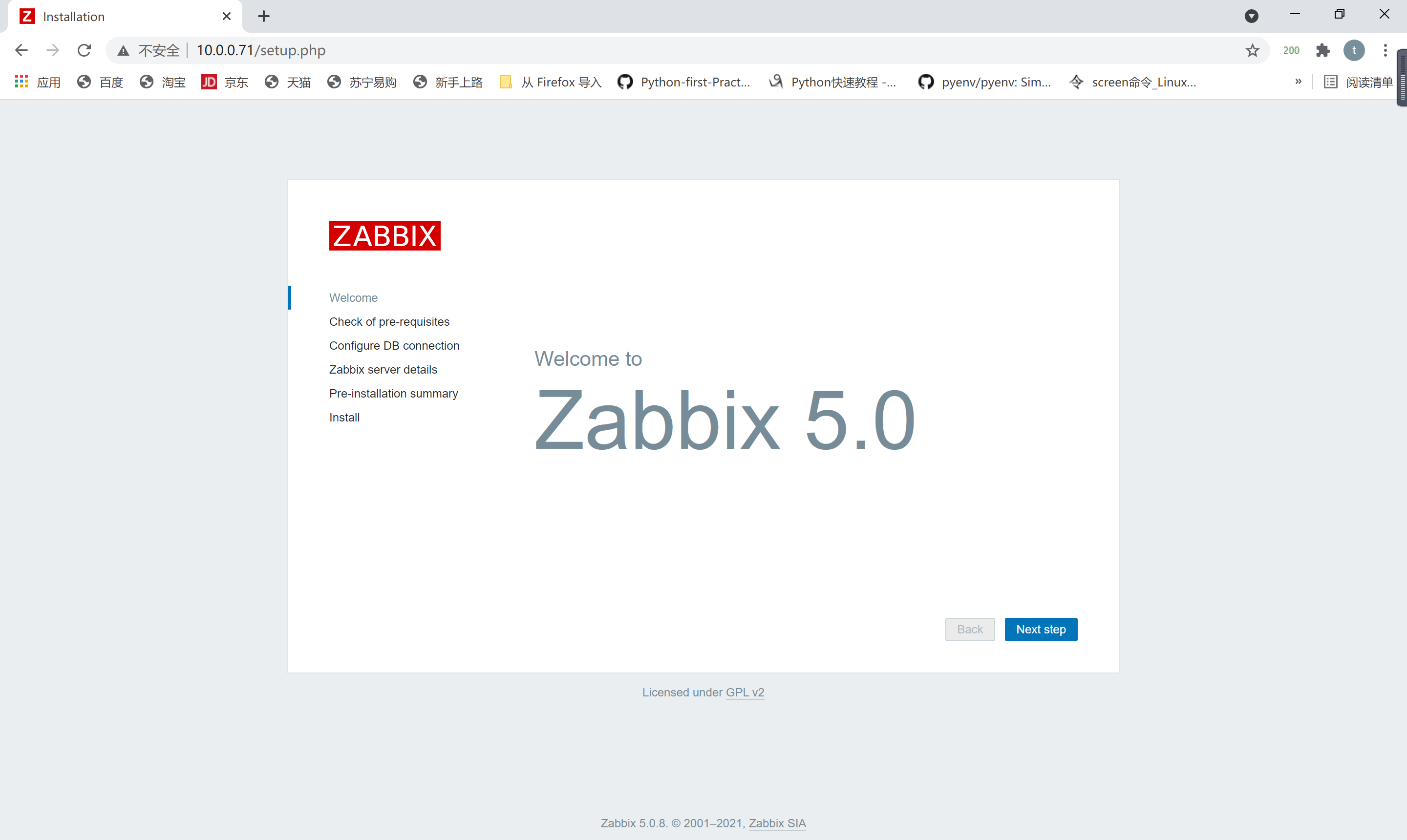Open the 百度 bookmark

(x=100, y=82)
